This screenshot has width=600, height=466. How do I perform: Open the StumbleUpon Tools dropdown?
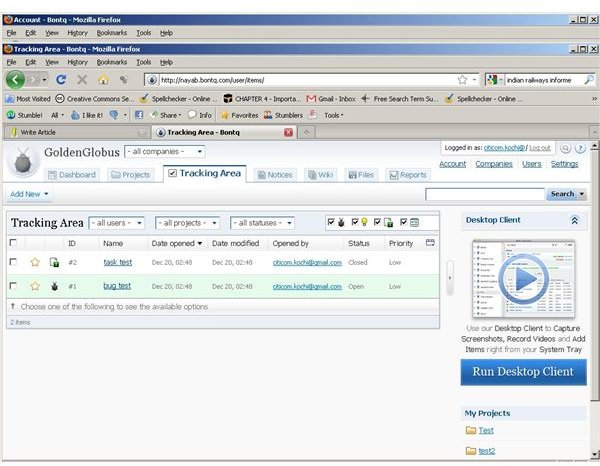click(333, 115)
